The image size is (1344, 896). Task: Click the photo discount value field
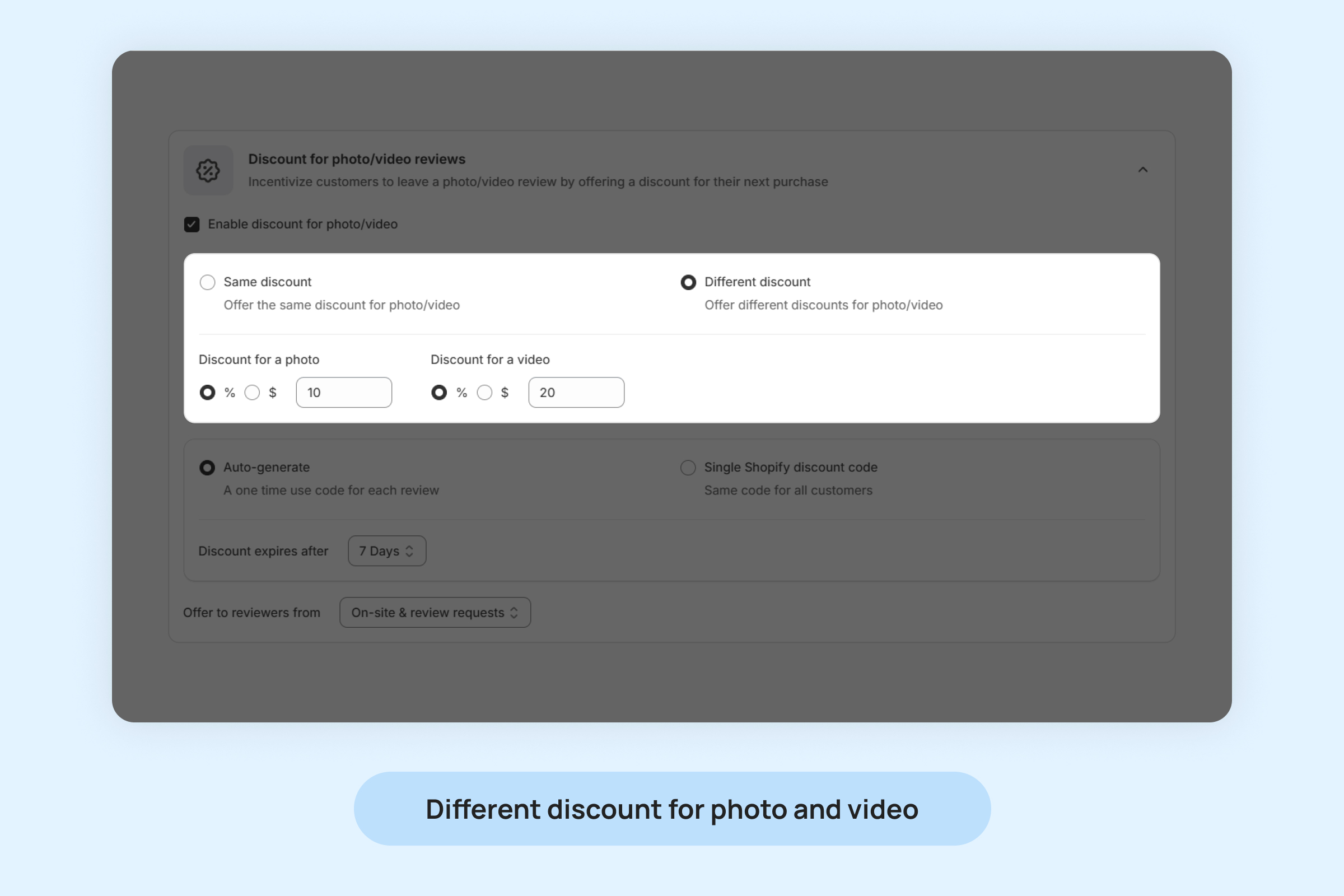tap(344, 393)
